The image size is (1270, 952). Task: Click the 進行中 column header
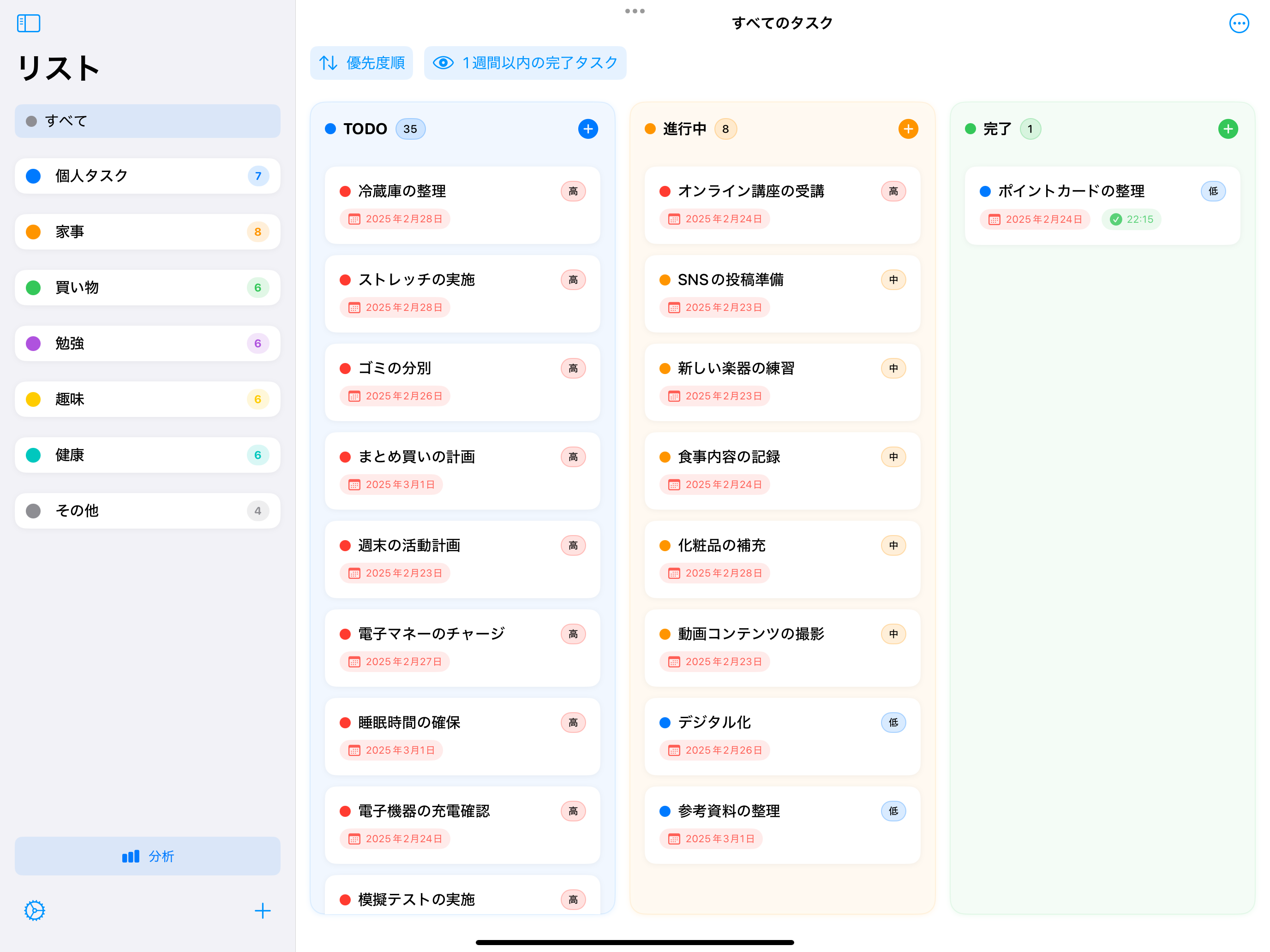pos(684,129)
